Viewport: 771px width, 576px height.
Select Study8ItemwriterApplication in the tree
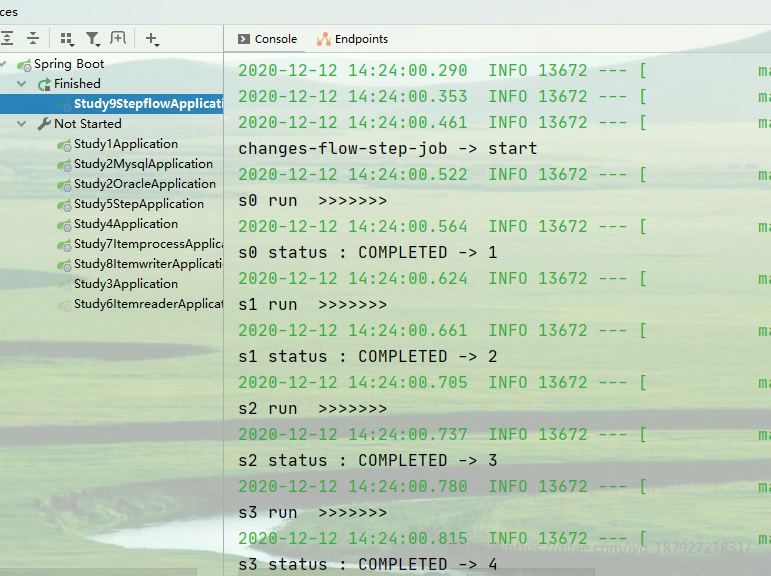point(148,264)
